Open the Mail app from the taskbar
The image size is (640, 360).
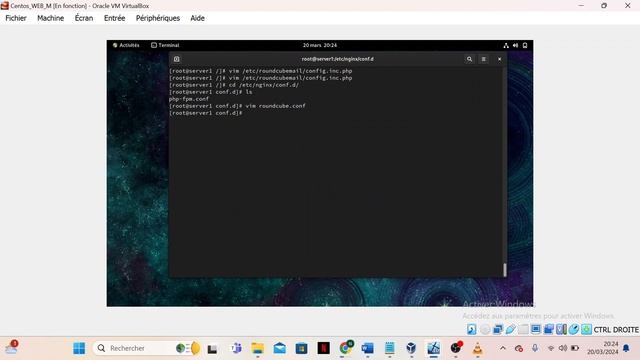280,348
